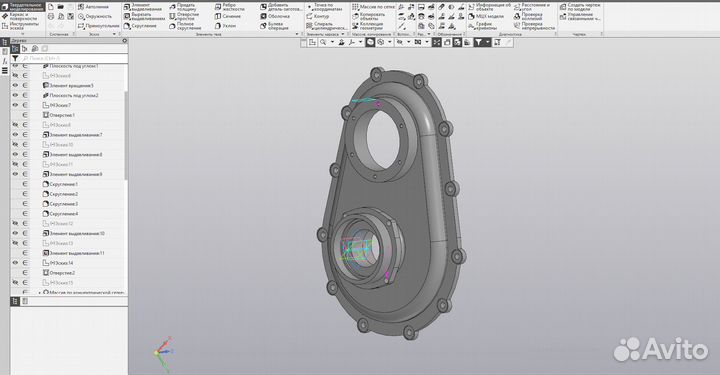Toggle visibility eye for Элемент выдавливания:10
Image resolution: width=720 pixels, height=375 pixels.
click(15, 233)
